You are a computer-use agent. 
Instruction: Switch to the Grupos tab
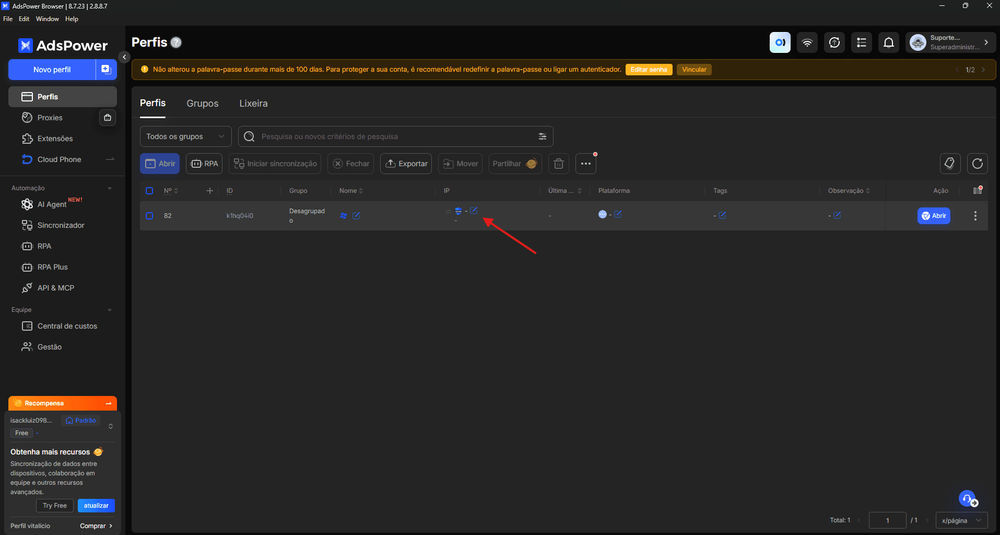click(202, 103)
